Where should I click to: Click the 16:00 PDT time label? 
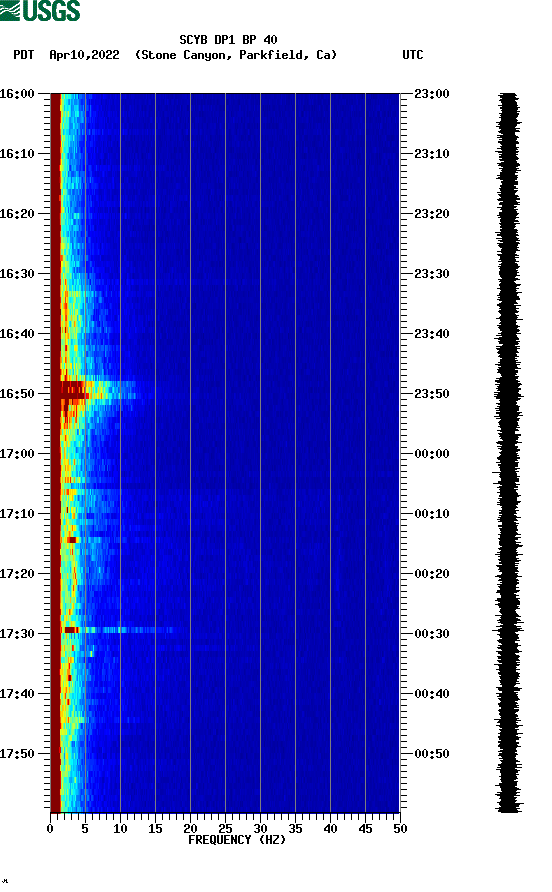17,94
